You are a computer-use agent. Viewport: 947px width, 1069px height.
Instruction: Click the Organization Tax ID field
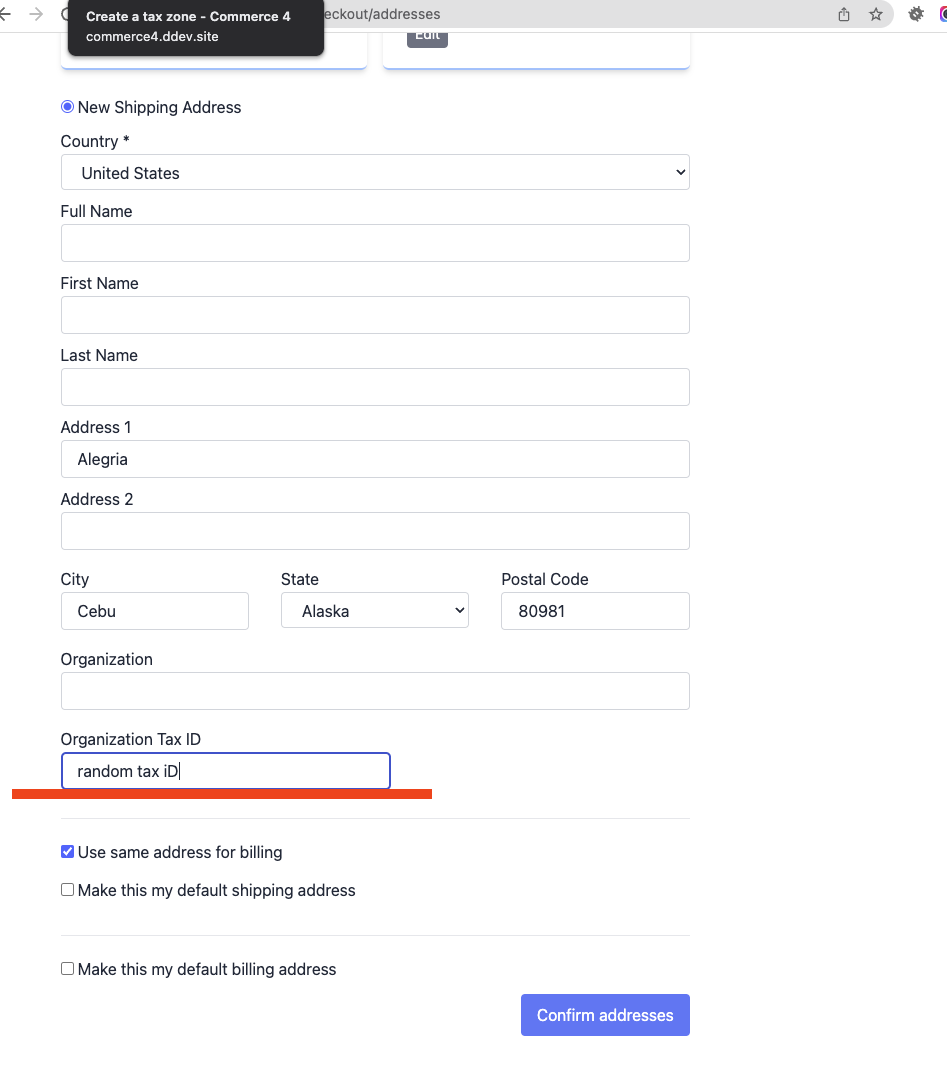225,770
